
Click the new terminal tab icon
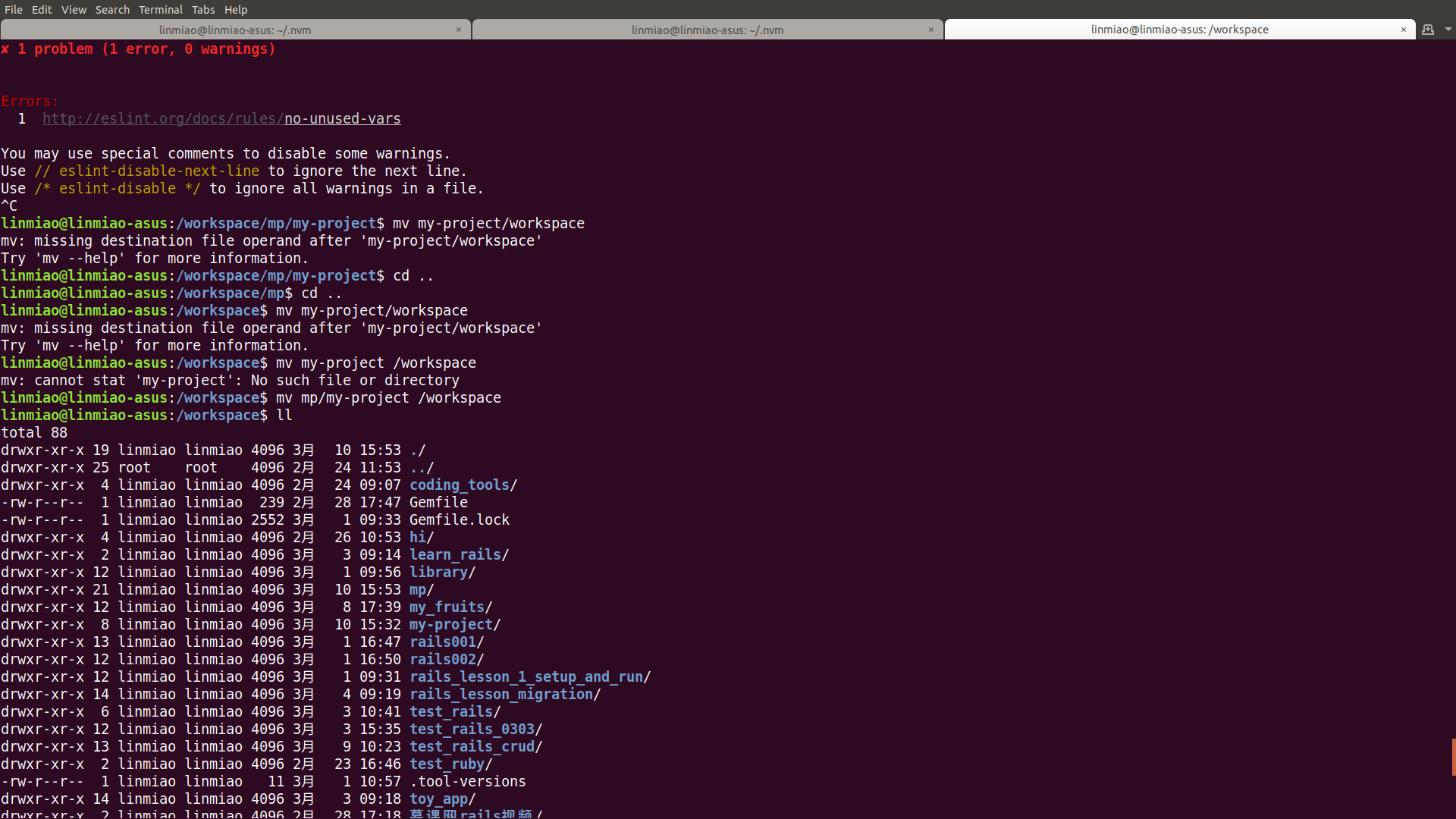click(x=1428, y=30)
